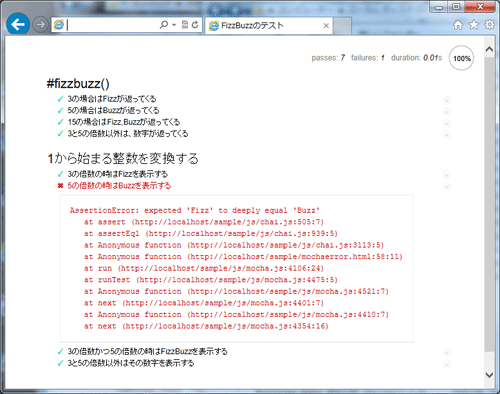This screenshot has height=394, width=500.
Task: Click test 3の倍数の時はFizzを表示する
Action: click(x=118, y=174)
